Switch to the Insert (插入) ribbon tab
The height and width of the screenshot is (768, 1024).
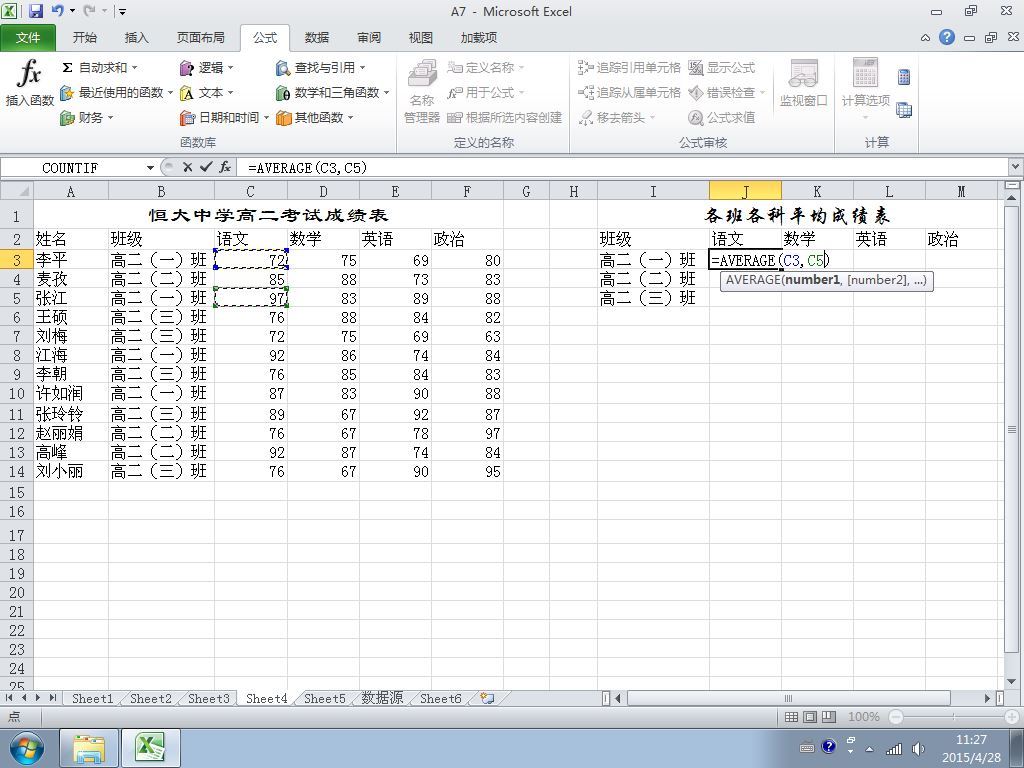point(136,38)
